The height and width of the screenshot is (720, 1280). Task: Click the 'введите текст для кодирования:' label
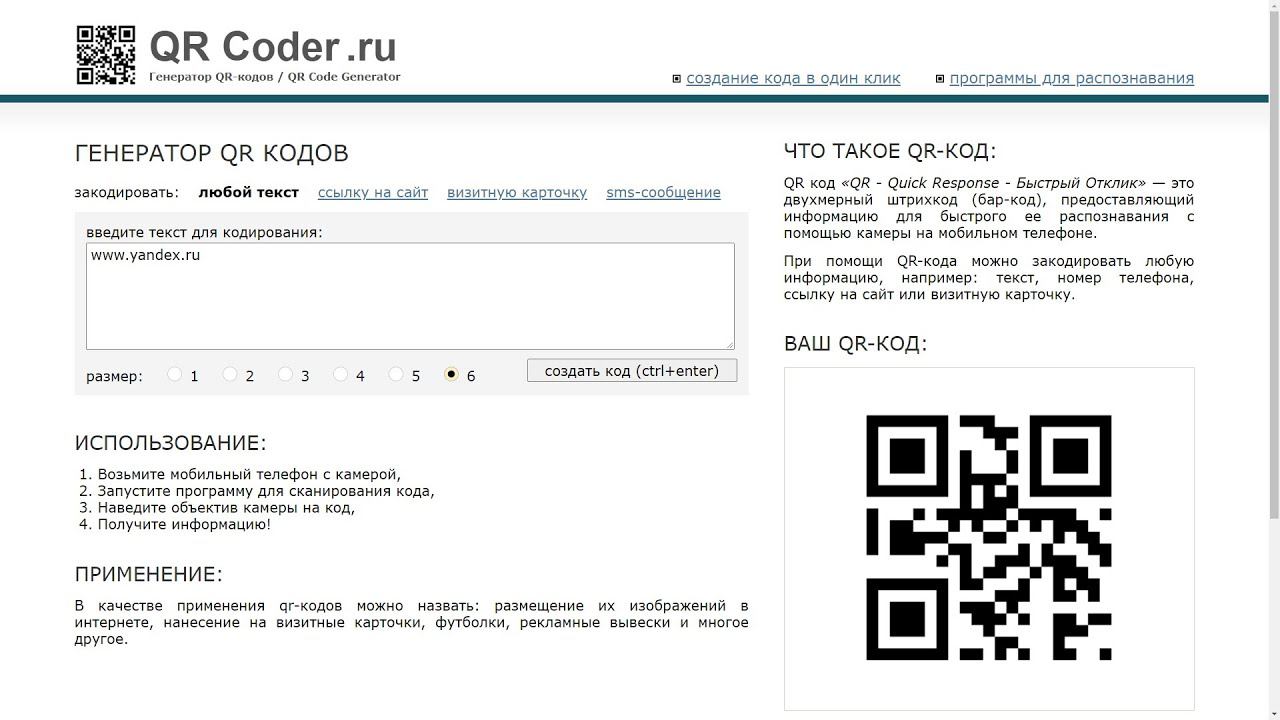(204, 232)
